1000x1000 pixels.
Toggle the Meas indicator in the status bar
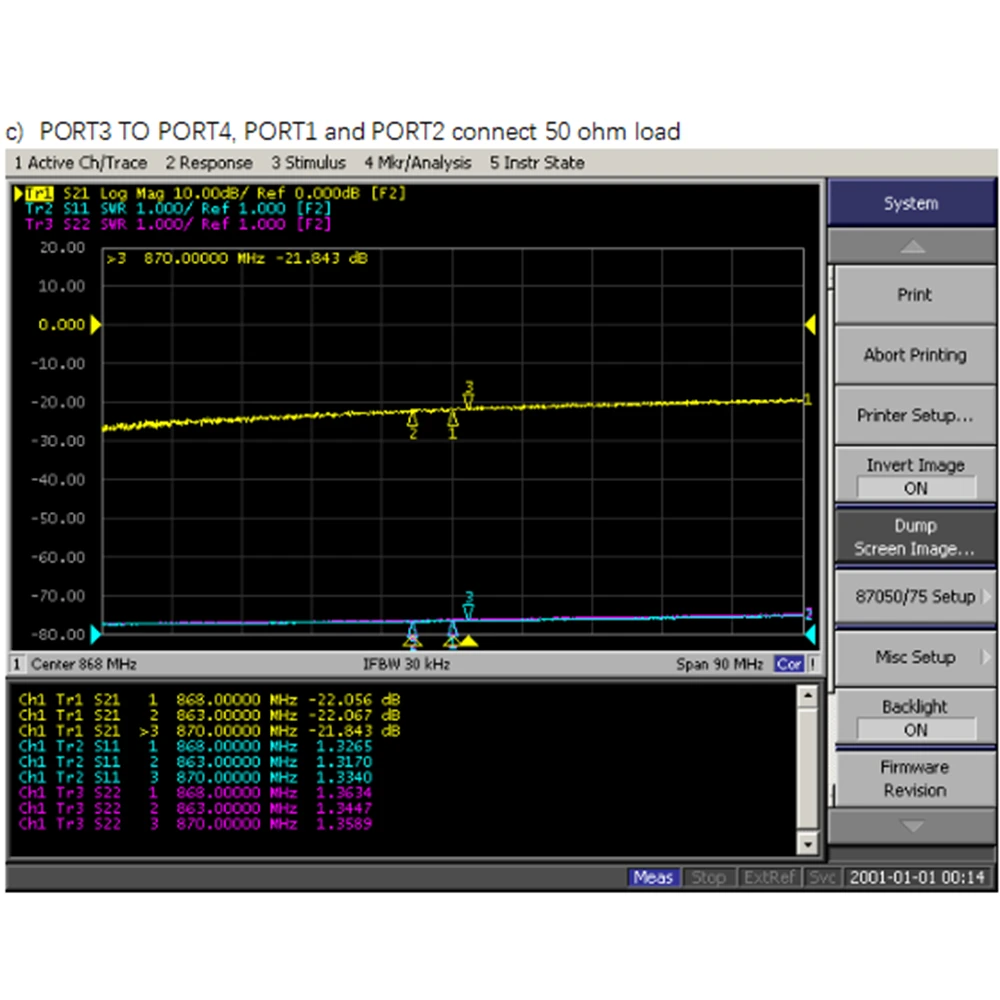[x=653, y=877]
